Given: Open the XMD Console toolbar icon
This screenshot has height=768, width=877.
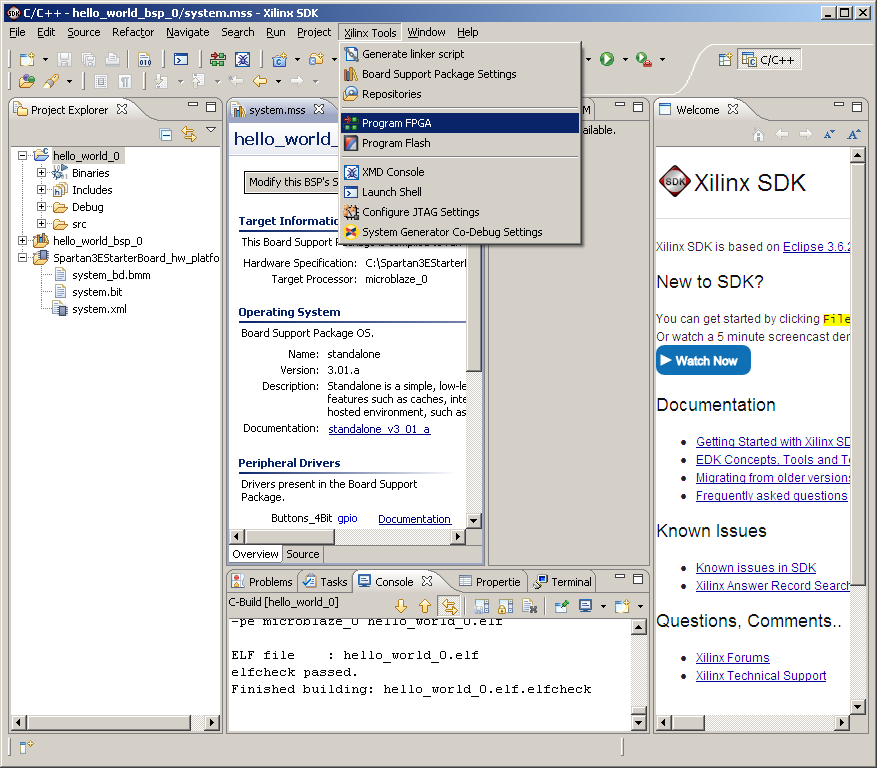Looking at the screenshot, I should [x=242, y=59].
